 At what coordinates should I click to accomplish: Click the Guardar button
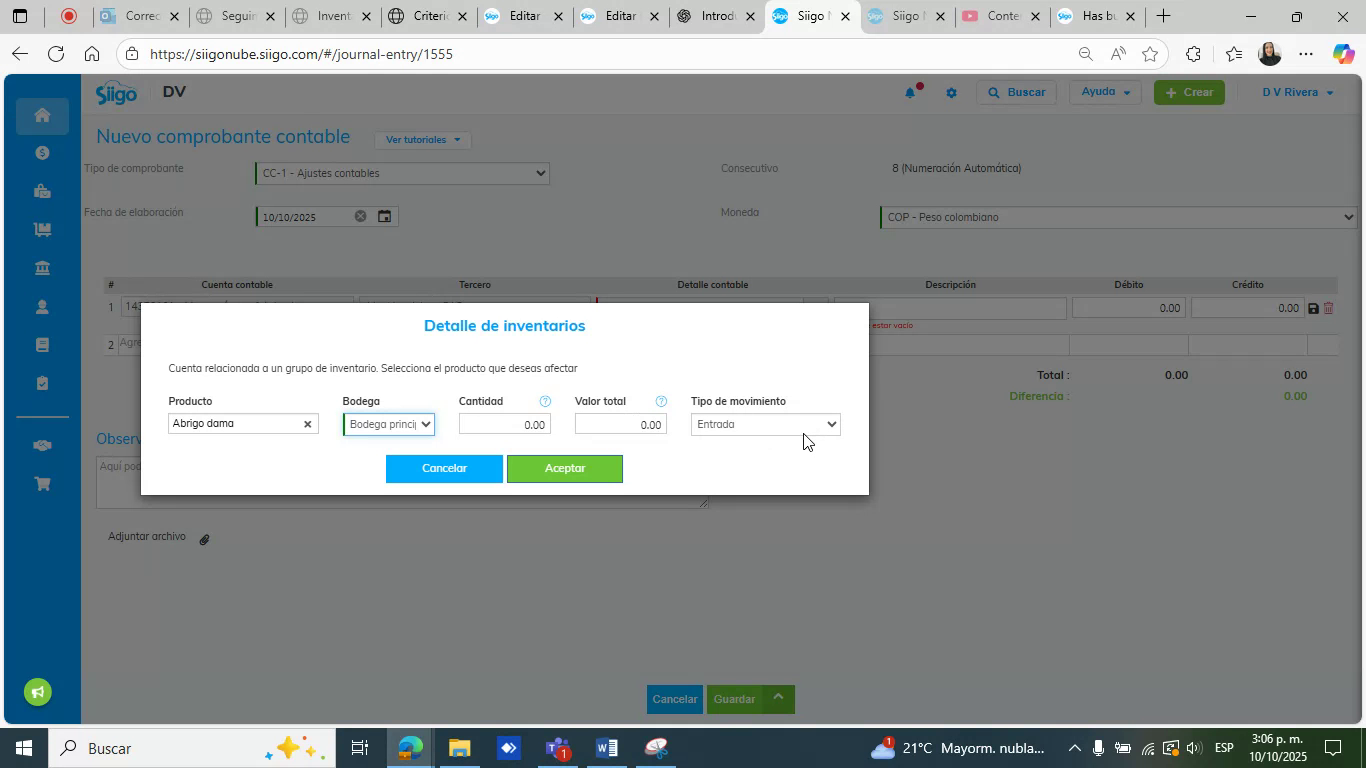click(733, 699)
